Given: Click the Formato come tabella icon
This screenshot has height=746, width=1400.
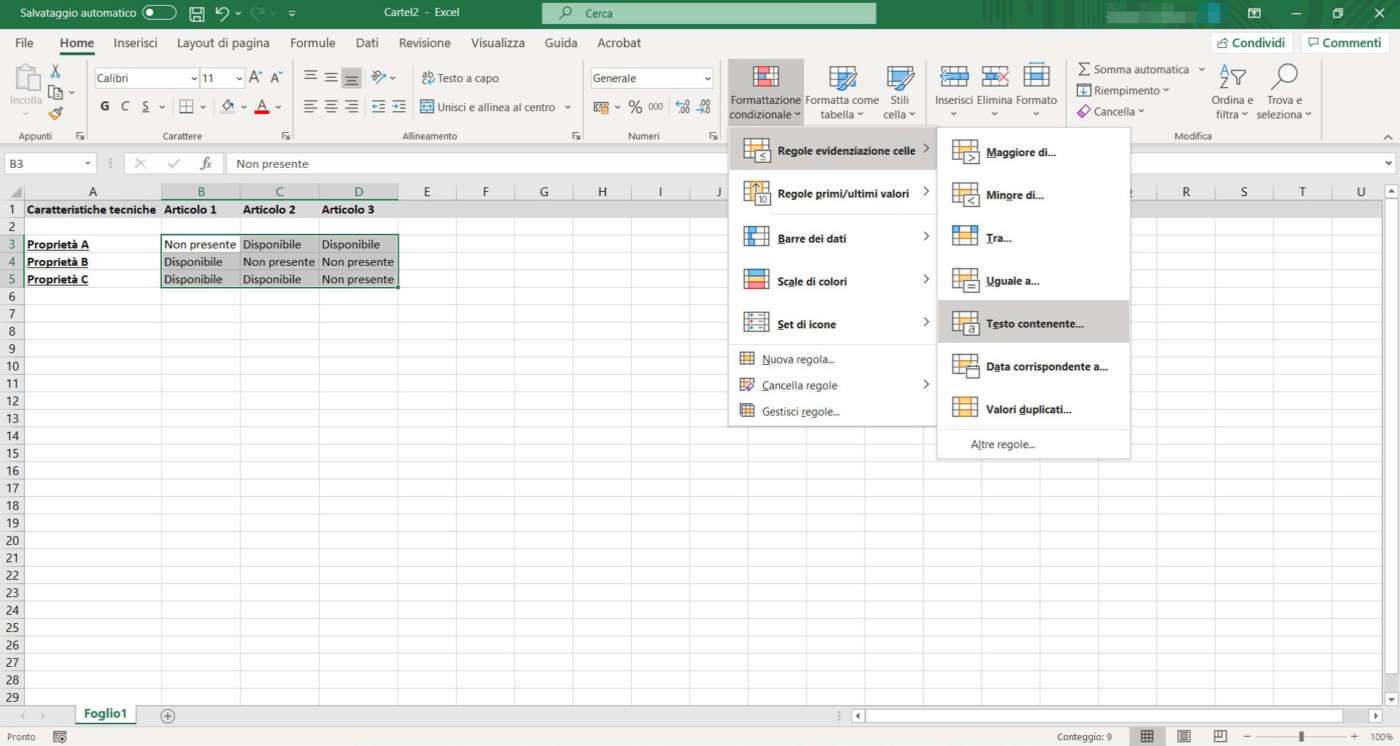Looking at the screenshot, I should pos(842,78).
